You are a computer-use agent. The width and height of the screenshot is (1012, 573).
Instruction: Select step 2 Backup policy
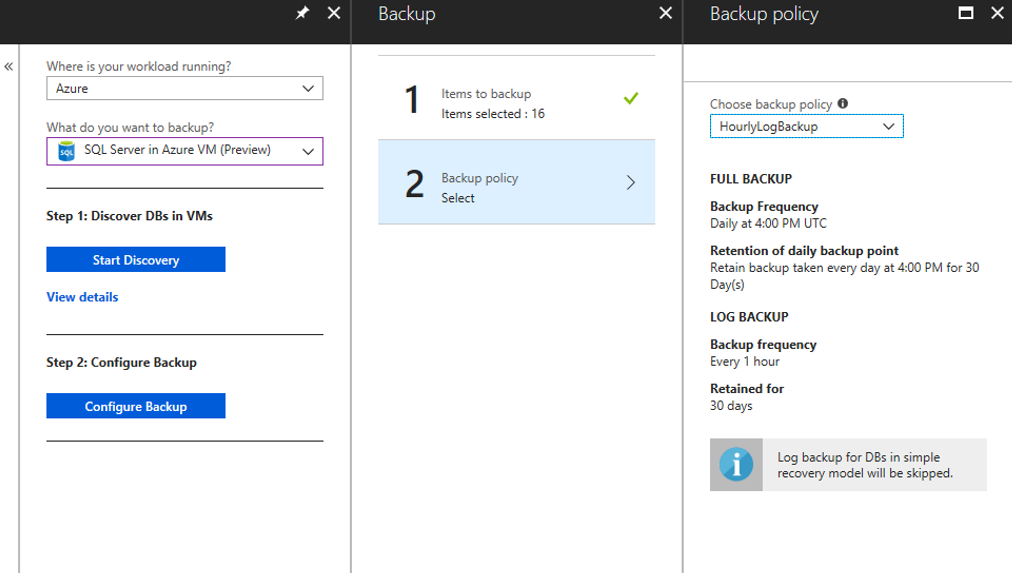click(x=516, y=182)
